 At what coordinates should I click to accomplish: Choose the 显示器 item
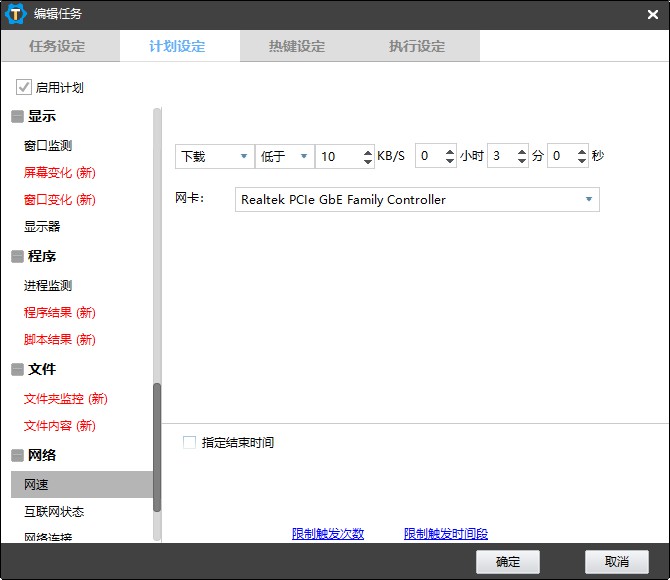coord(42,227)
